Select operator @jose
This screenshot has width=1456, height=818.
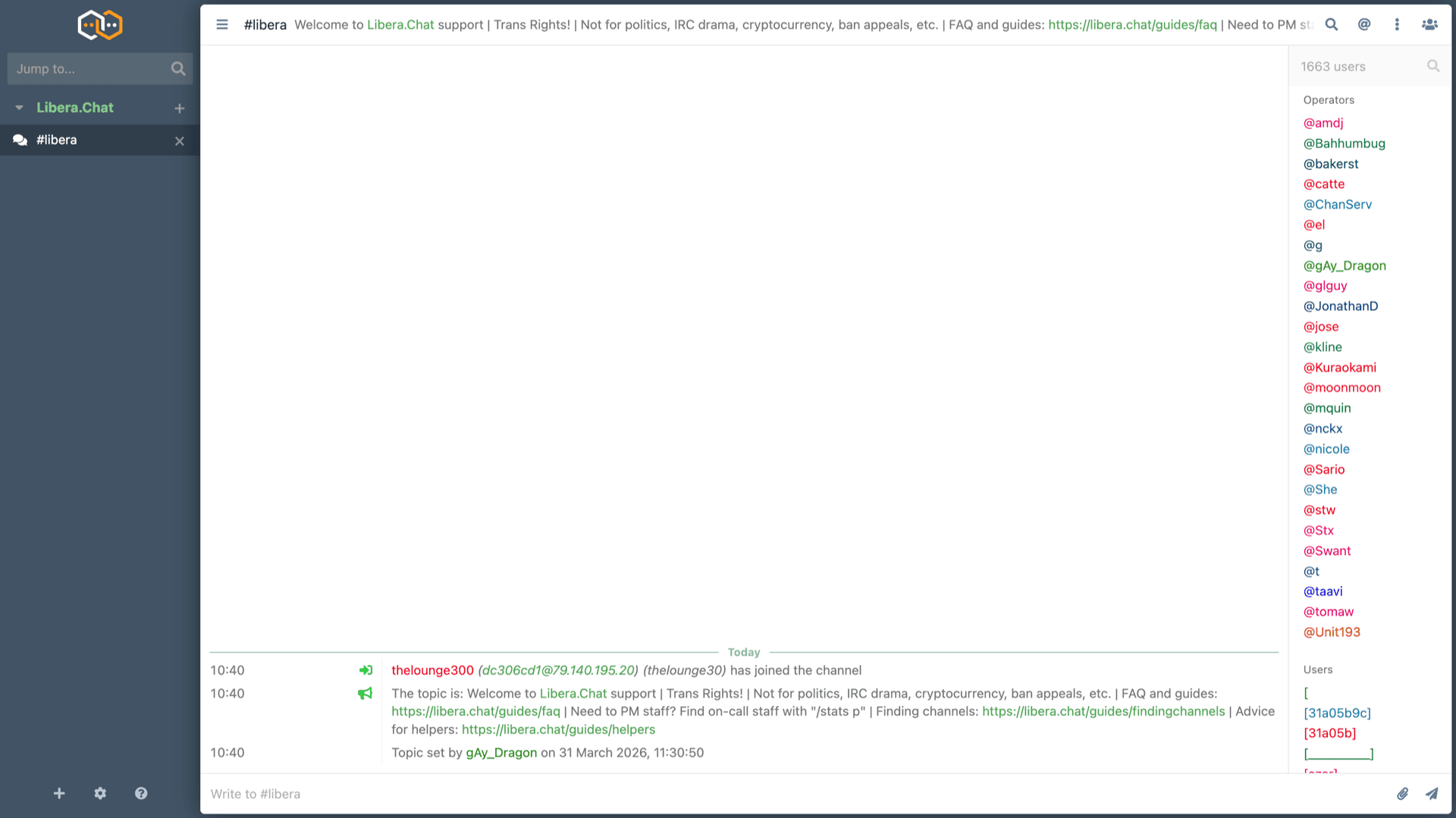(x=1321, y=327)
